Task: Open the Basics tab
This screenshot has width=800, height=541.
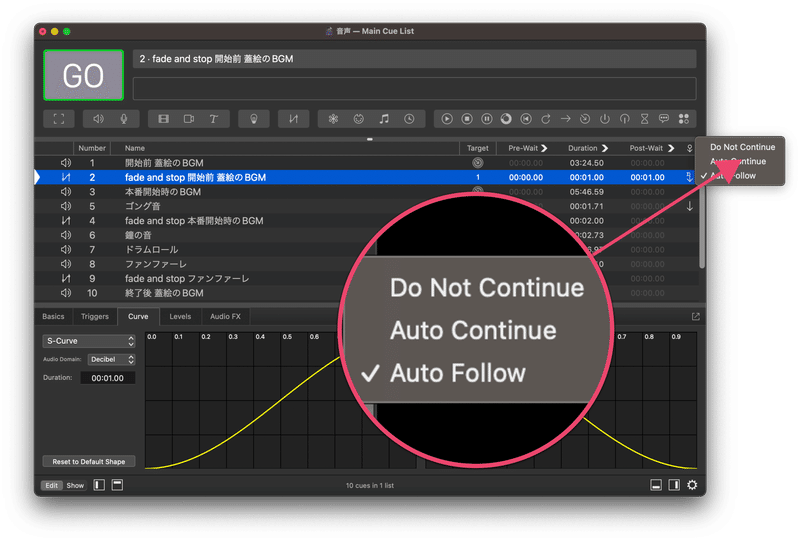Action: click(x=53, y=316)
